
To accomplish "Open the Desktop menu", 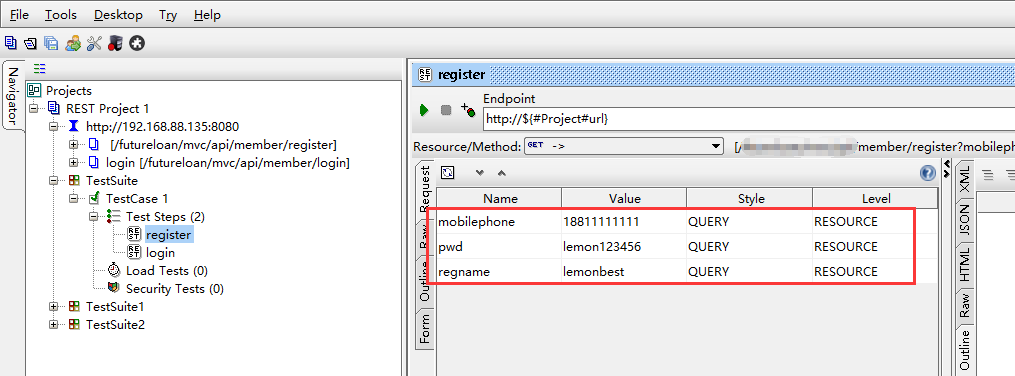I will point(118,14).
